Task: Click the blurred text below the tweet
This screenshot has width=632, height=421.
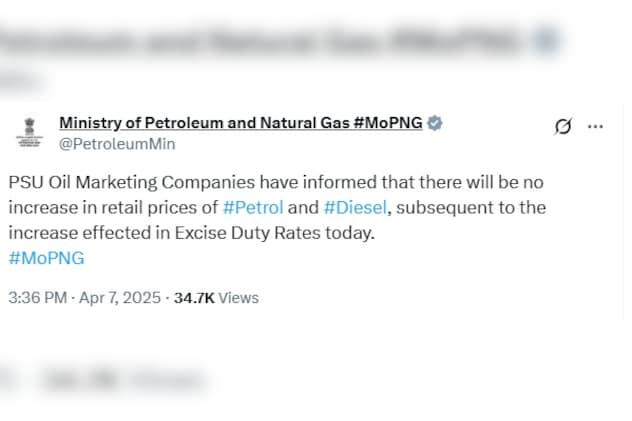Action: tap(120, 379)
